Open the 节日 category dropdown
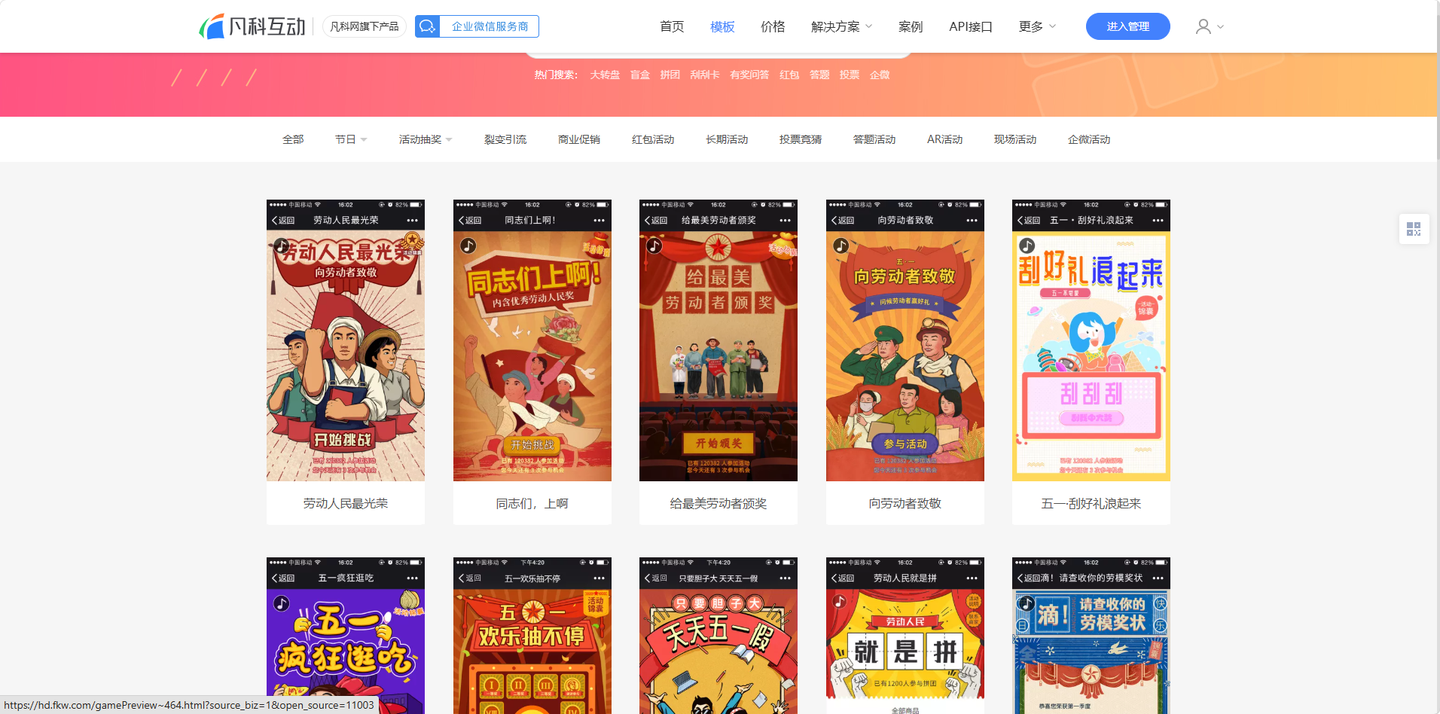This screenshot has height=714, width=1440. click(x=351, y=139)
